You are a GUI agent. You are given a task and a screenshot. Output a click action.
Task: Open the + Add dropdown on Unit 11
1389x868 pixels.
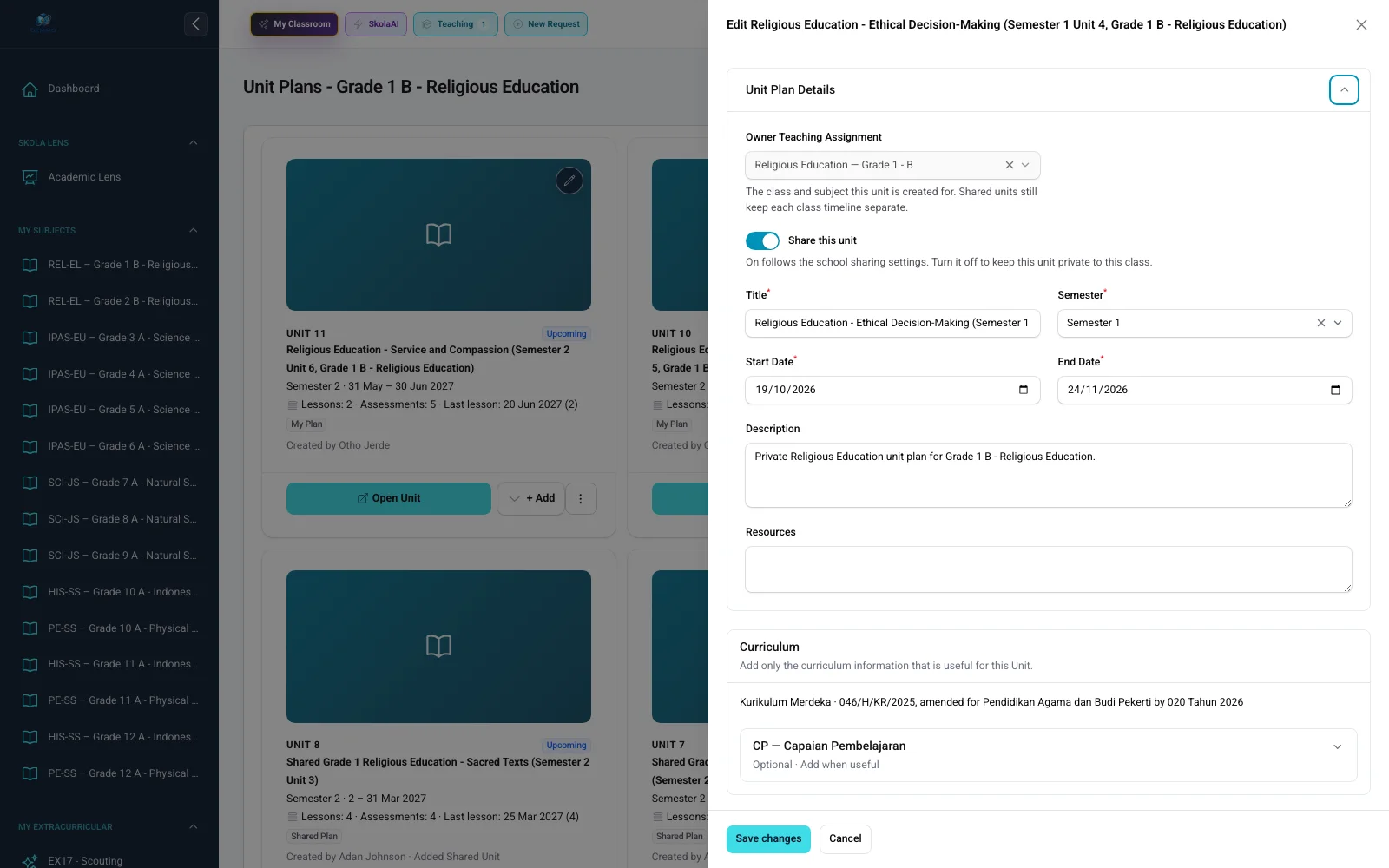click(x=531, y=498)
